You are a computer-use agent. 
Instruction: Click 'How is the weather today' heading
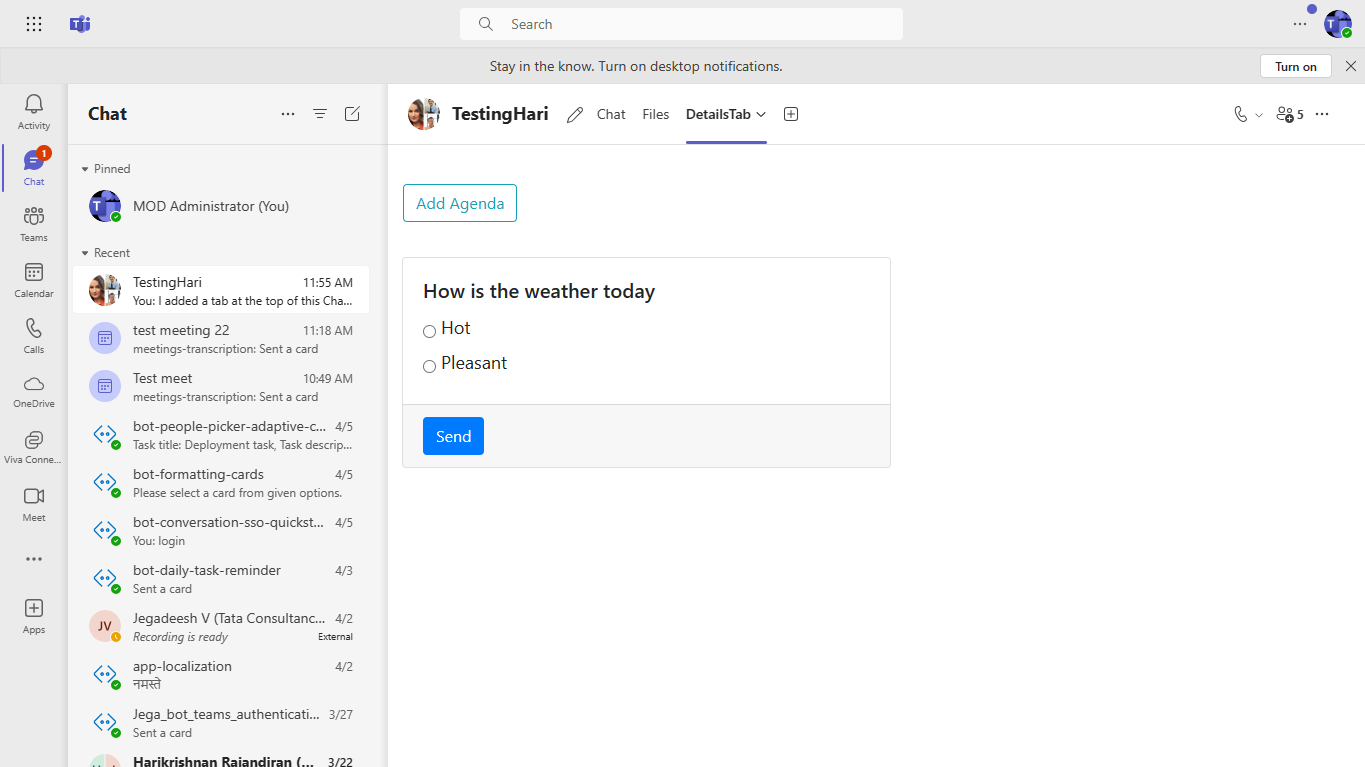click(539, 291)
